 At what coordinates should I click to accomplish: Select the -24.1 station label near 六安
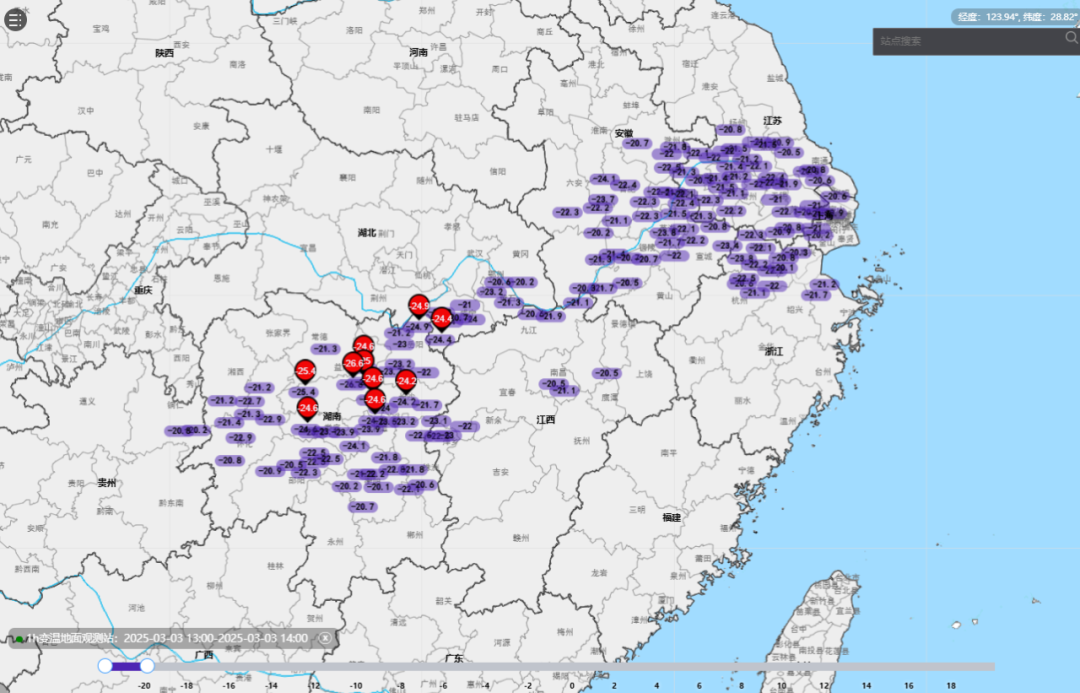point(604,179)
